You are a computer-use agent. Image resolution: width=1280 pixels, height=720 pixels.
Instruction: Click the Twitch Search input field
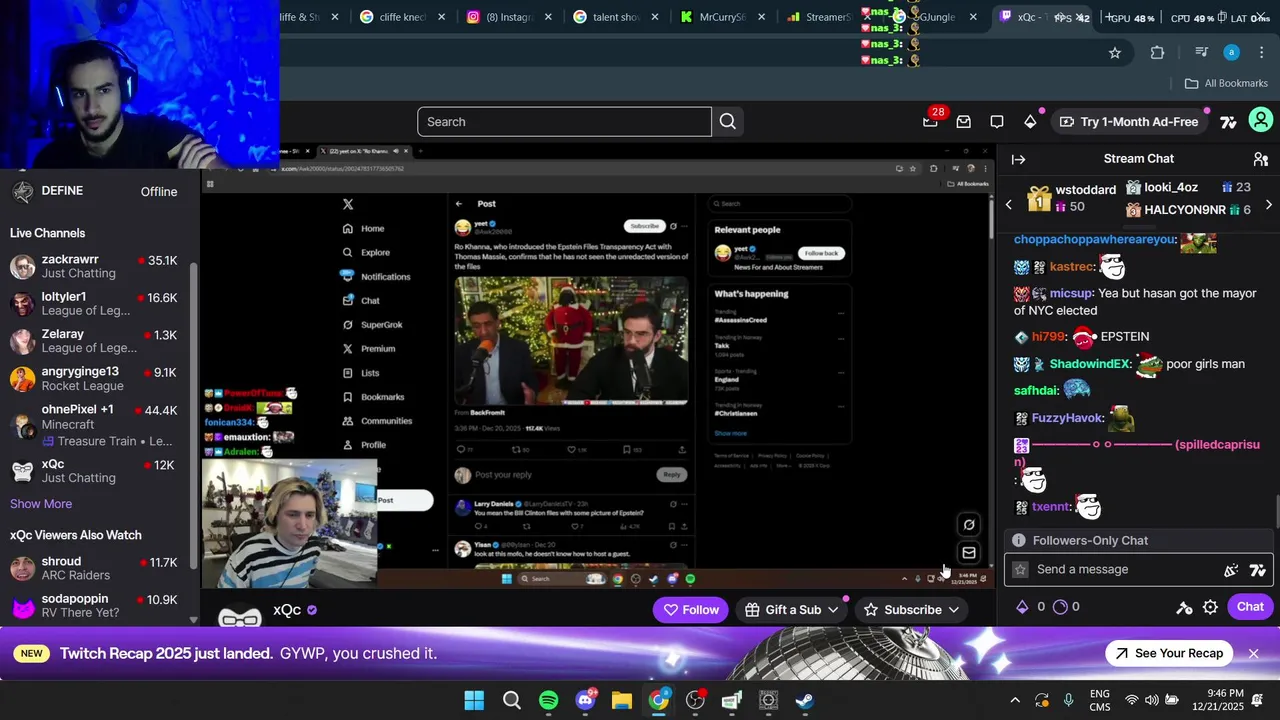pyautogui.click(x=564, y=122)
